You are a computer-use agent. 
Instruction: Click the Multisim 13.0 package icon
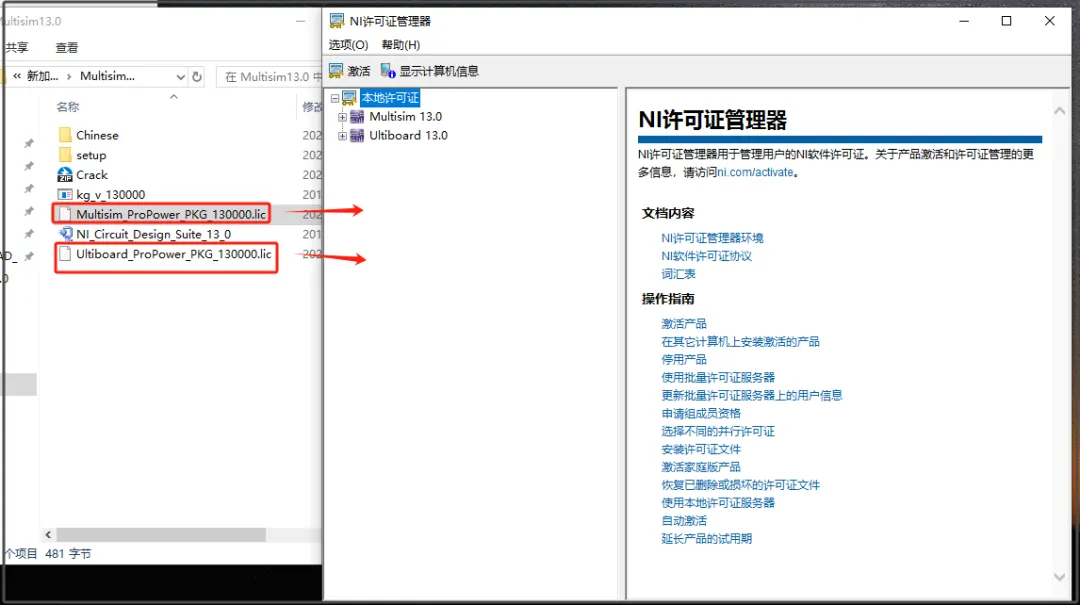click(x=357, y=116)
